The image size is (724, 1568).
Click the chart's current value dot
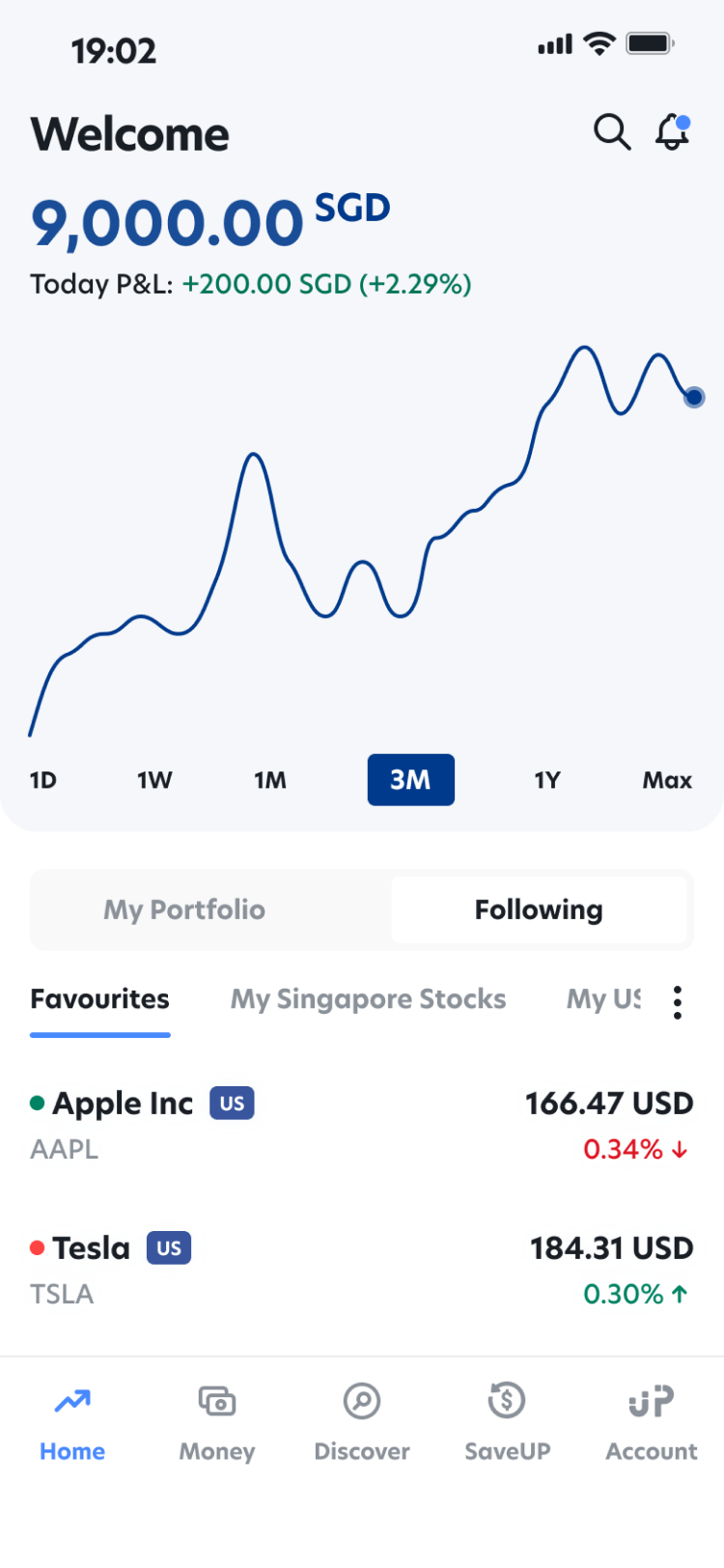coord(694,397)
